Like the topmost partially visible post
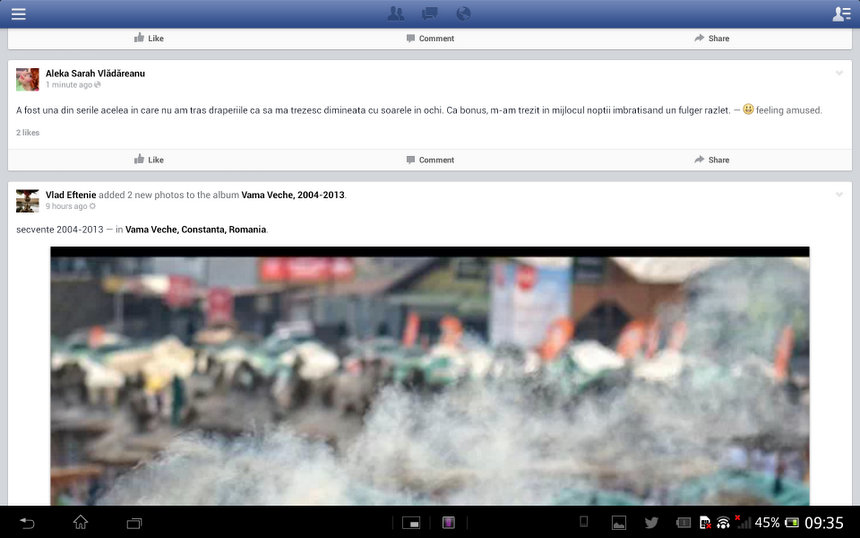This screenshot has width=860, height=538. [x=149, y=39]
